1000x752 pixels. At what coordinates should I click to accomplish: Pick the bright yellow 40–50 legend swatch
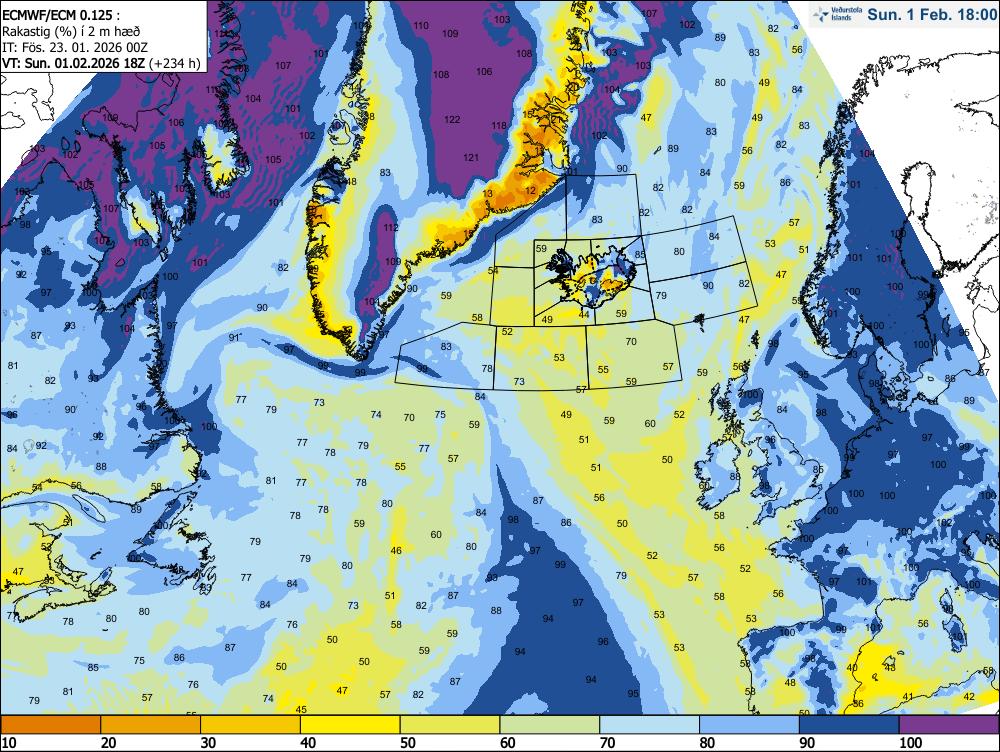(x=350, y=725)
